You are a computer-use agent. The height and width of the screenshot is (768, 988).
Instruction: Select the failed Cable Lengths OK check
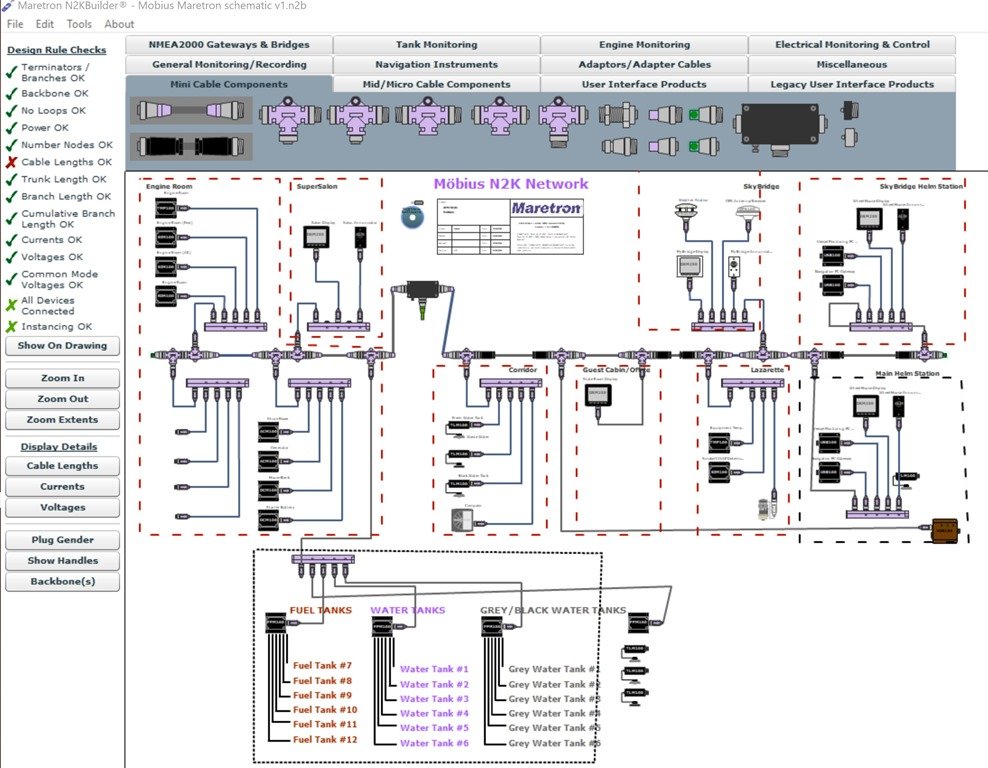pyautogui.click(x=59, y=162)
